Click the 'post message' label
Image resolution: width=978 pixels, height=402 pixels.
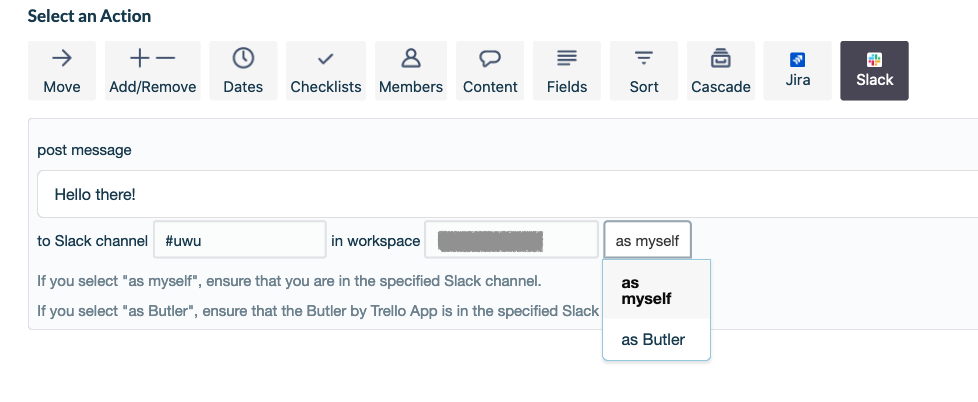click(84, 150)
